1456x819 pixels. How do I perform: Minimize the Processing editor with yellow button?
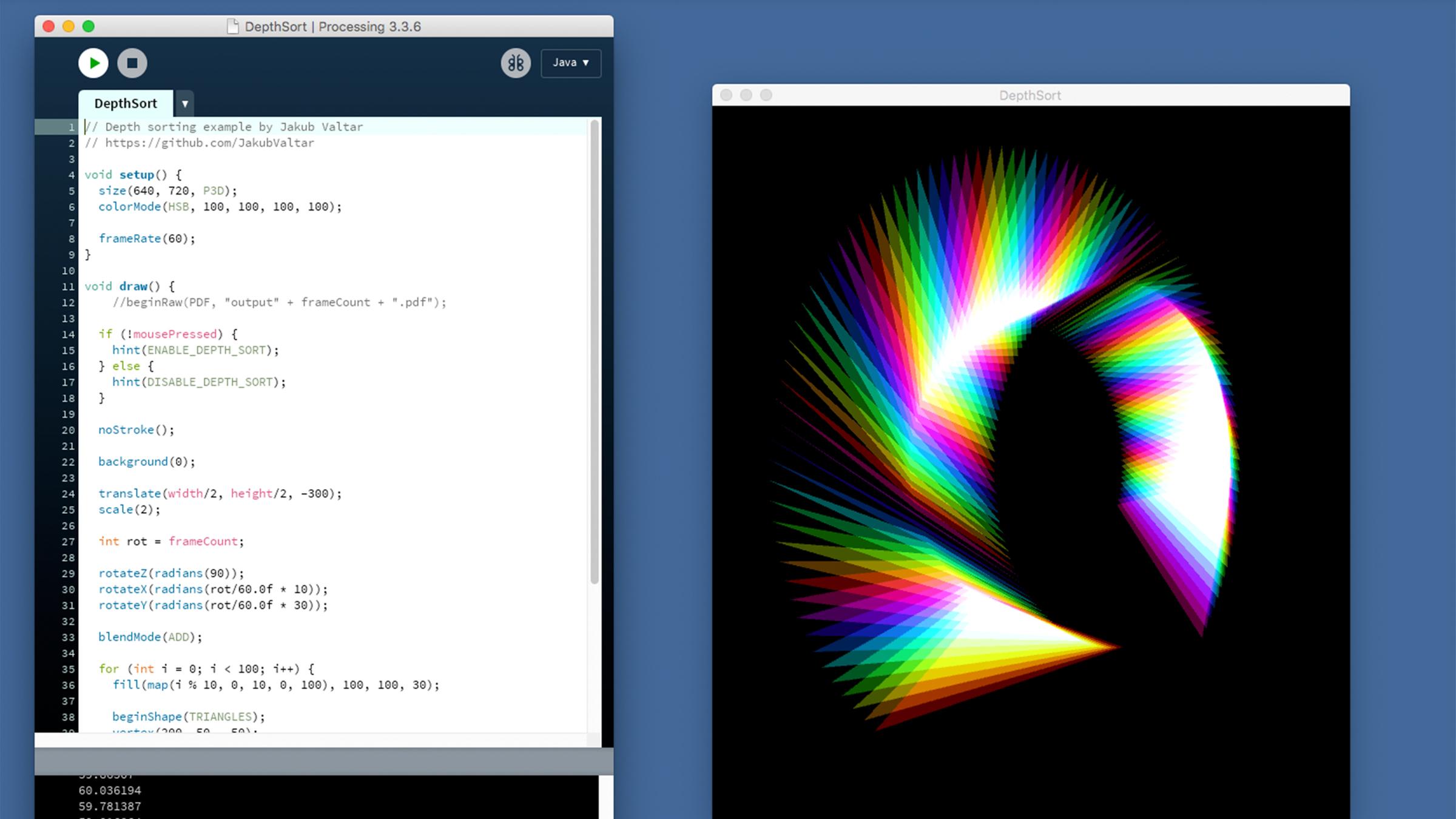[x=69, y=26]
